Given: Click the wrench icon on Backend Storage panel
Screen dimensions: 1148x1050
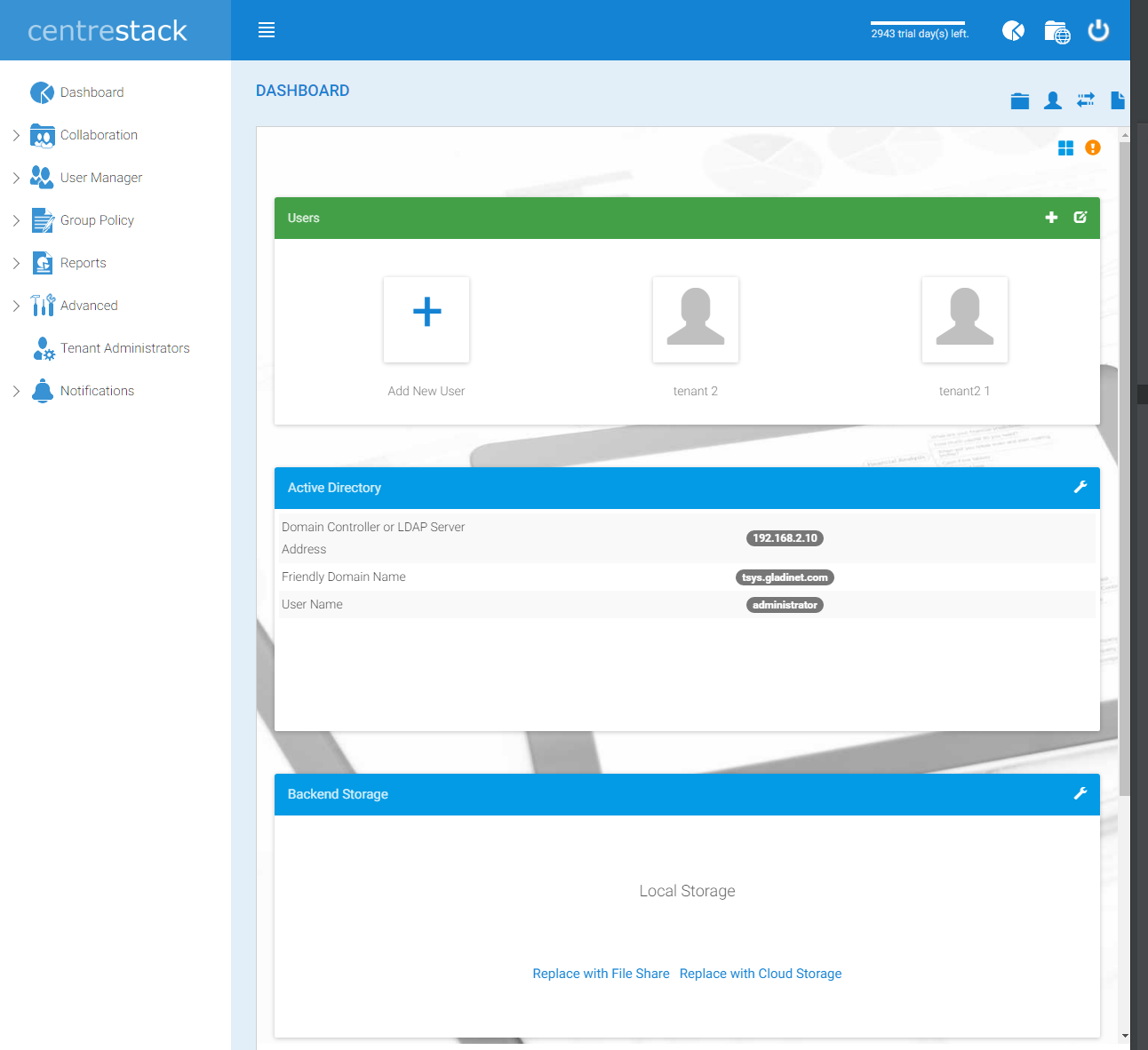Looking at the screenshot, I should point(1080,793).
